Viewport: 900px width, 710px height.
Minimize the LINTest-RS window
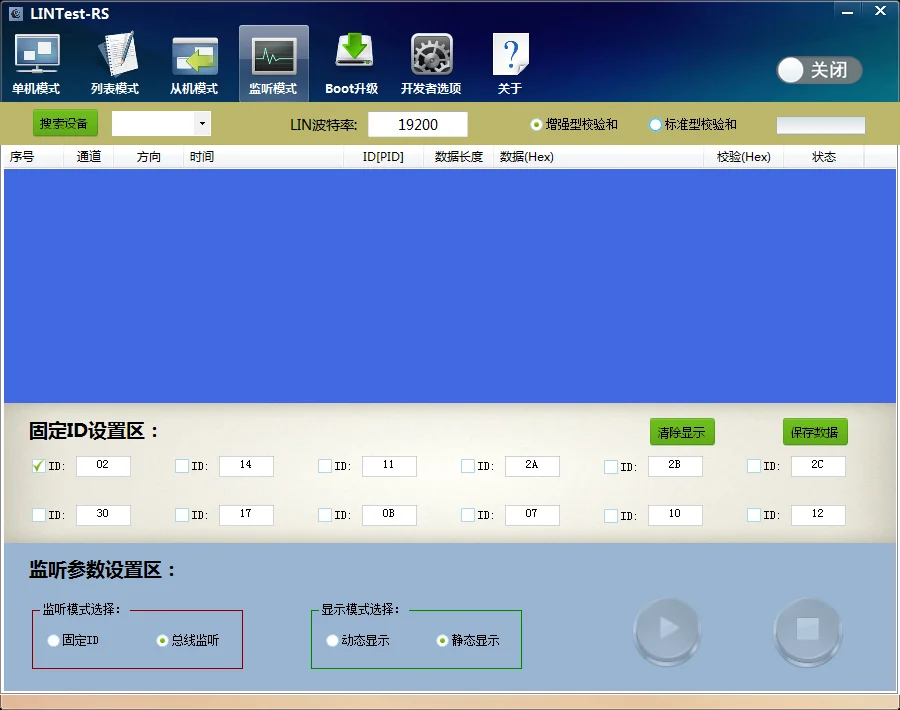click(847, 11)
